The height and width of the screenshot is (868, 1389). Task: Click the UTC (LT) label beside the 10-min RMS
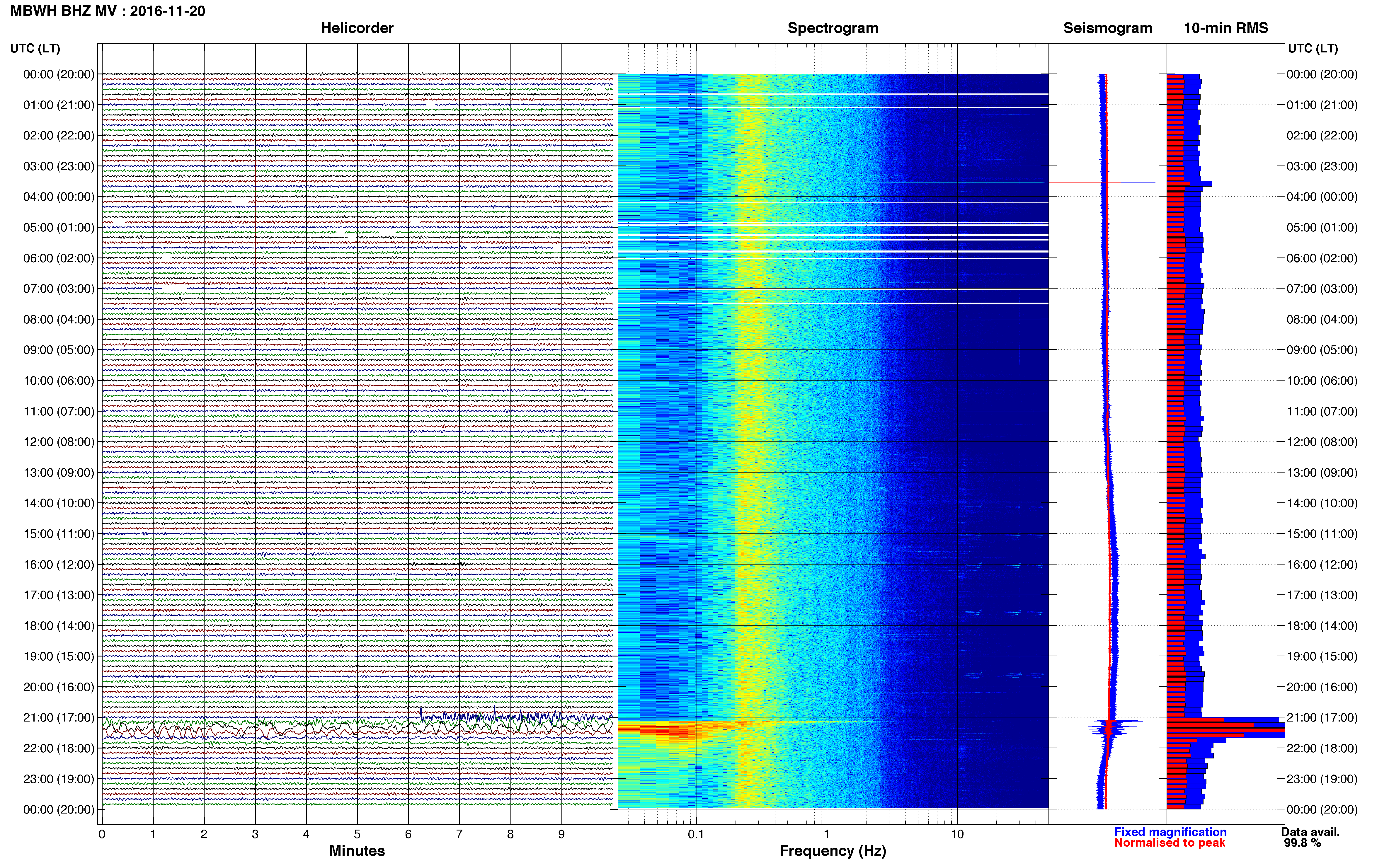pos(1313,48)
